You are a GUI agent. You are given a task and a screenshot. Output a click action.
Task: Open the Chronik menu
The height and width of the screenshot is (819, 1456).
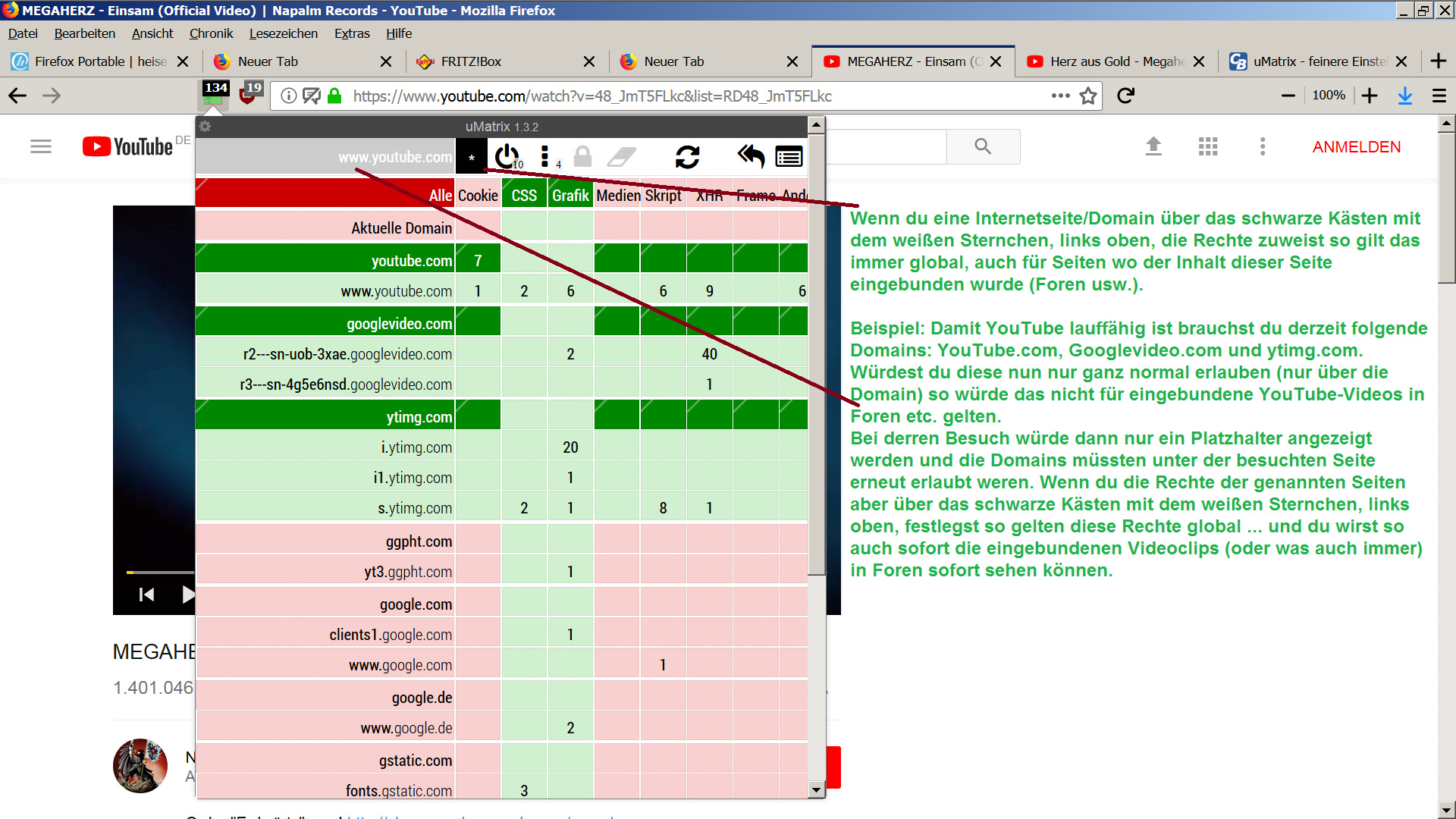[211, 33]
